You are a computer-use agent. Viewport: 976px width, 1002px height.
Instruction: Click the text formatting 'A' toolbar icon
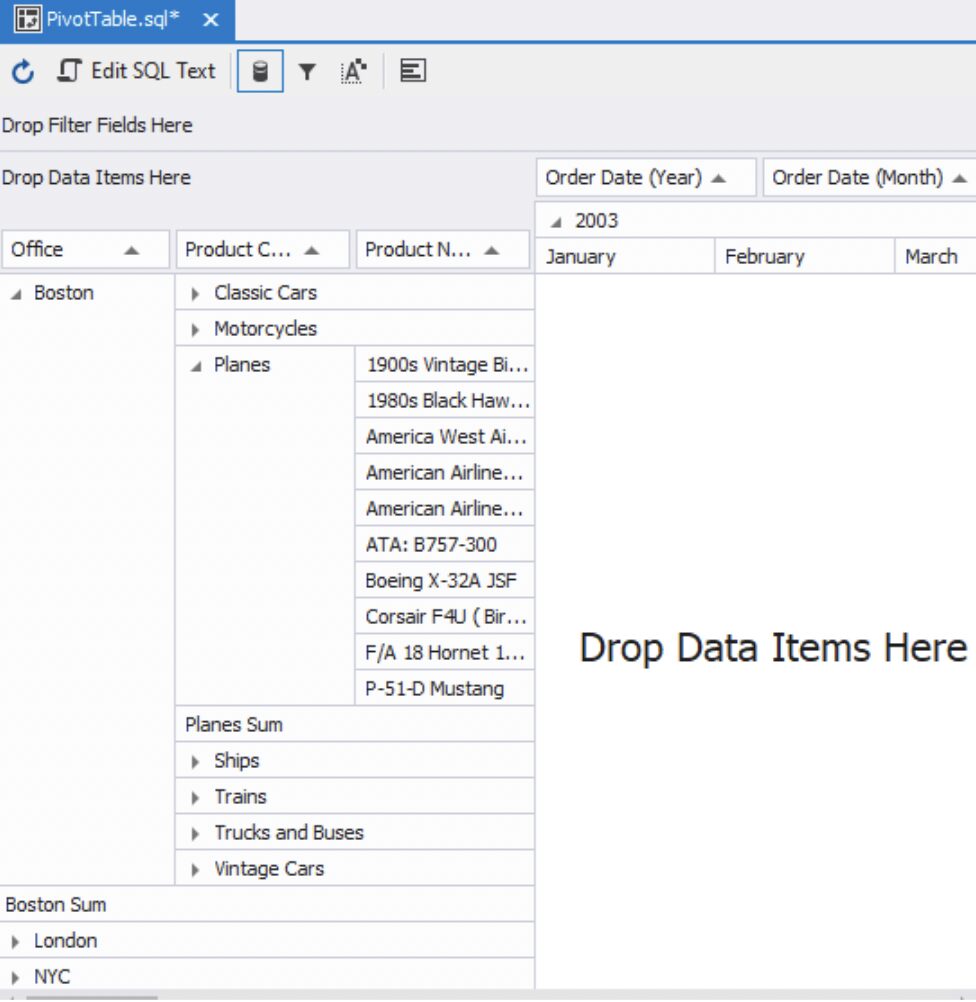click(x=353, y=72)
